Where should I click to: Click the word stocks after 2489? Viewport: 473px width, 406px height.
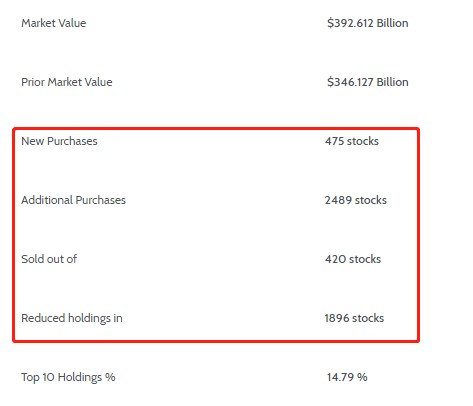click(x=371, y=200)
